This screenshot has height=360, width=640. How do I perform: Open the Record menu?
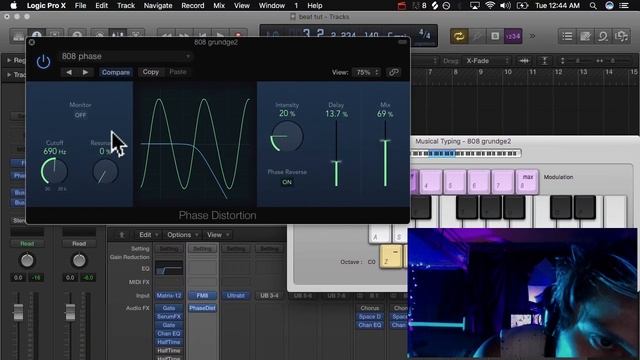pos(193,5)
